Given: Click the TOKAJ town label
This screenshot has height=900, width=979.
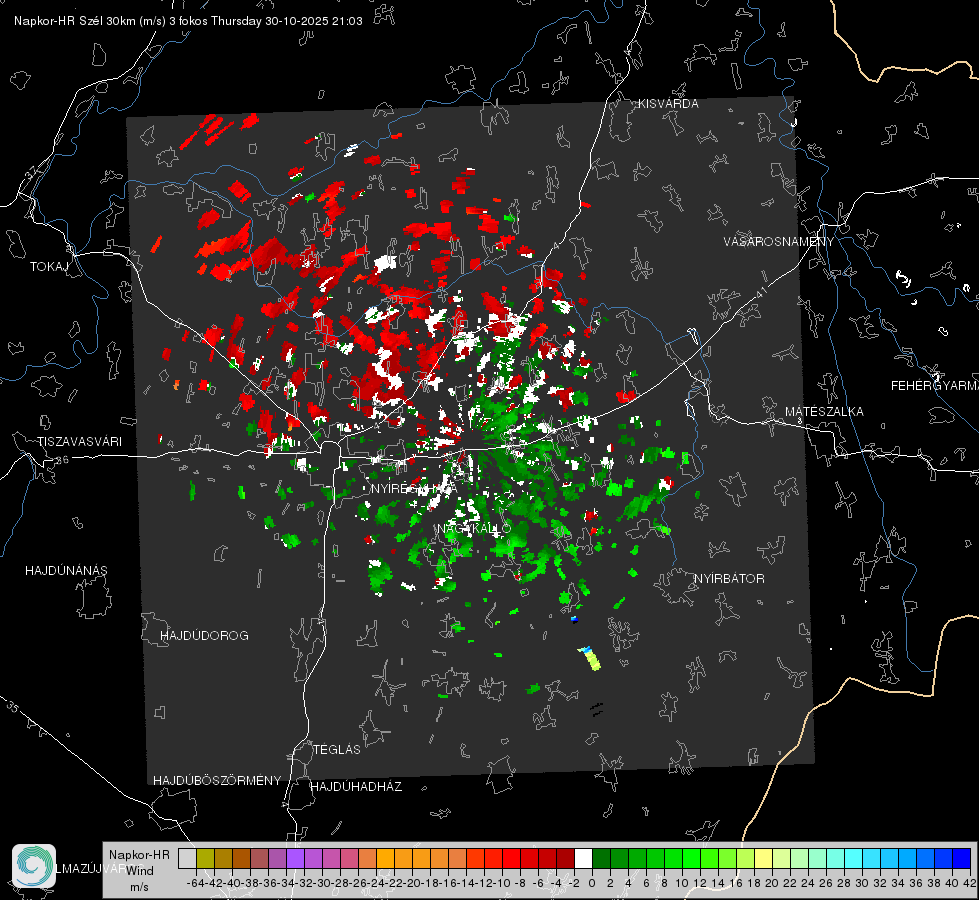Looking at the screenshot, I should [49, 267].
